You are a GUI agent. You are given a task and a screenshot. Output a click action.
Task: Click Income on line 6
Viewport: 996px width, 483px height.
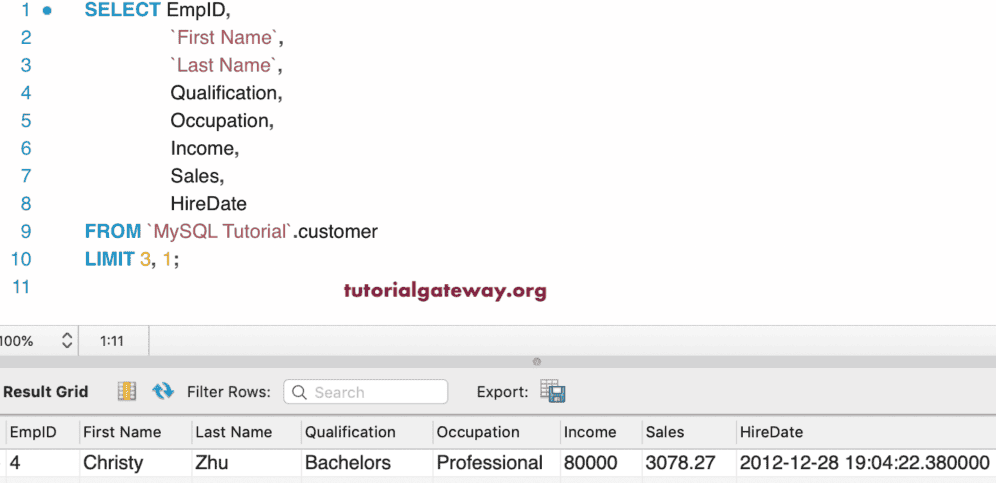point(201,149)
